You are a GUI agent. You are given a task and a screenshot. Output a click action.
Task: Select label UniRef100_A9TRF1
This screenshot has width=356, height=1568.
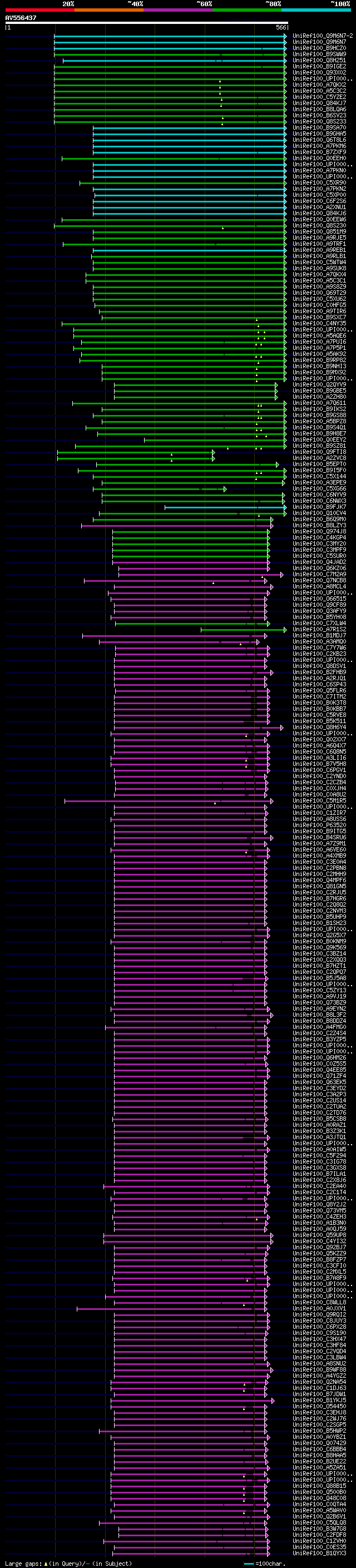(319, 244)
